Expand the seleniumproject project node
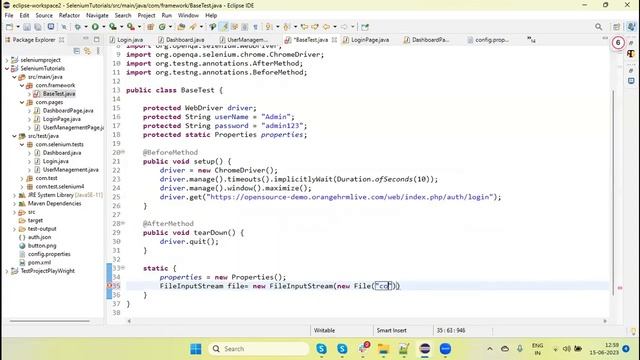This screenshot has height=360, width=640. (x=7, y=60)
